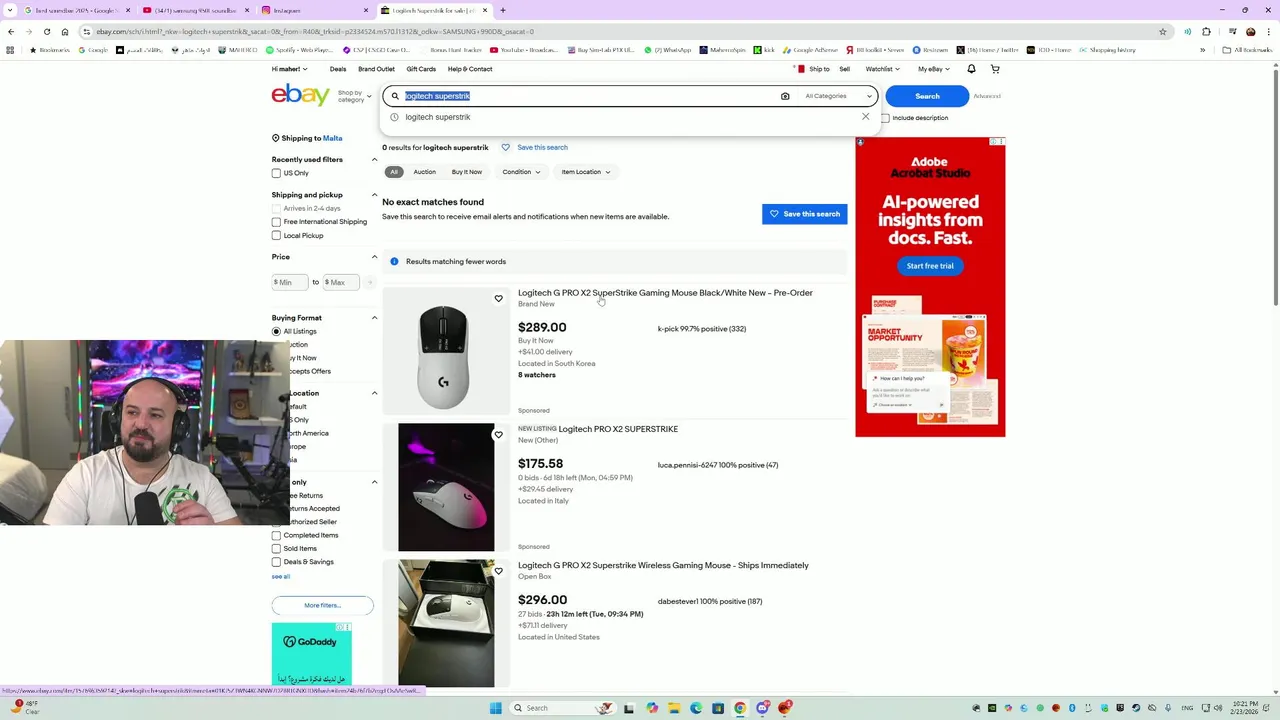This screenshot has width=1280, height=720.
Task: Expand the Condition filter dropdown
Action: (x=521, y=172)
